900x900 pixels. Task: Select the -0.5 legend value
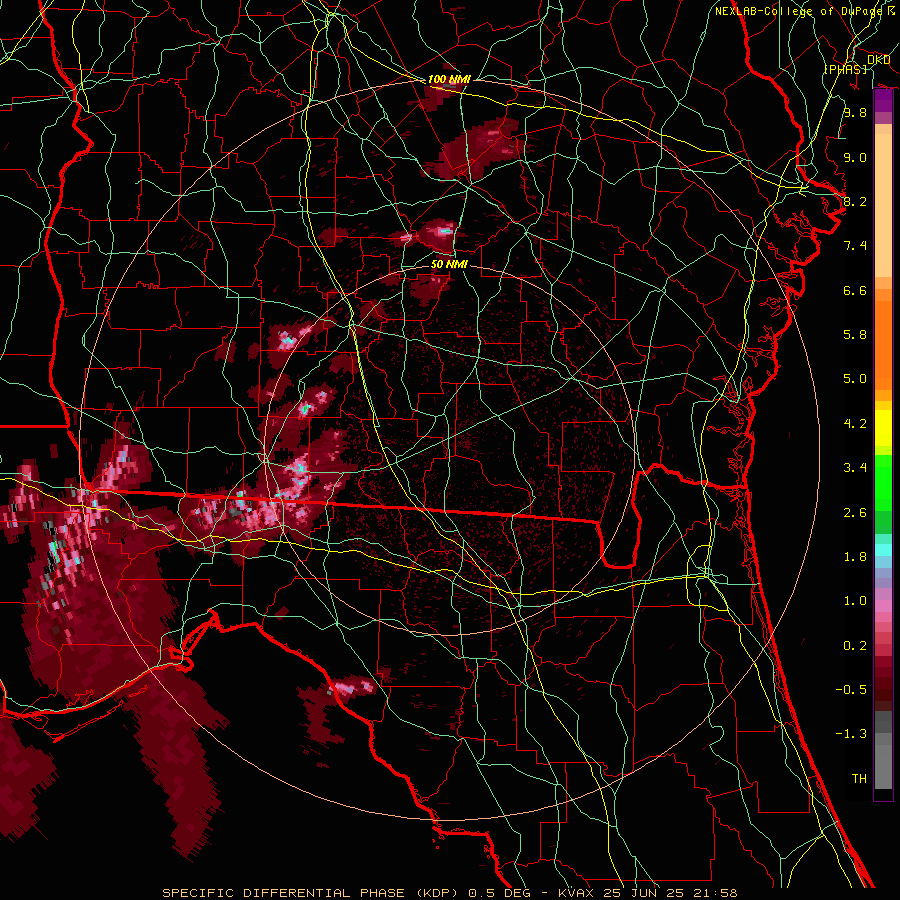851,690
